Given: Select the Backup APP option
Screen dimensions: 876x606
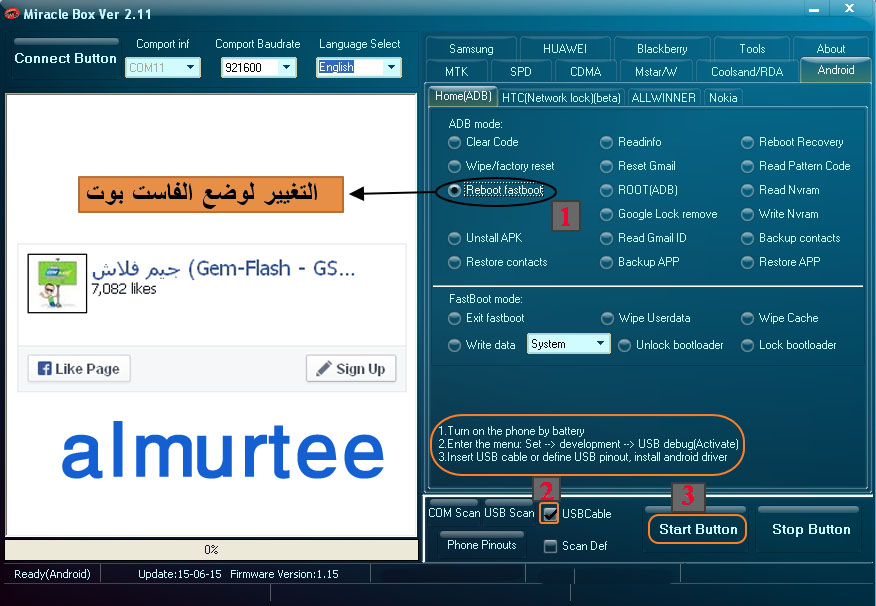Looking at the screenshot, I should pyautogui.click(x=606, y=263).
